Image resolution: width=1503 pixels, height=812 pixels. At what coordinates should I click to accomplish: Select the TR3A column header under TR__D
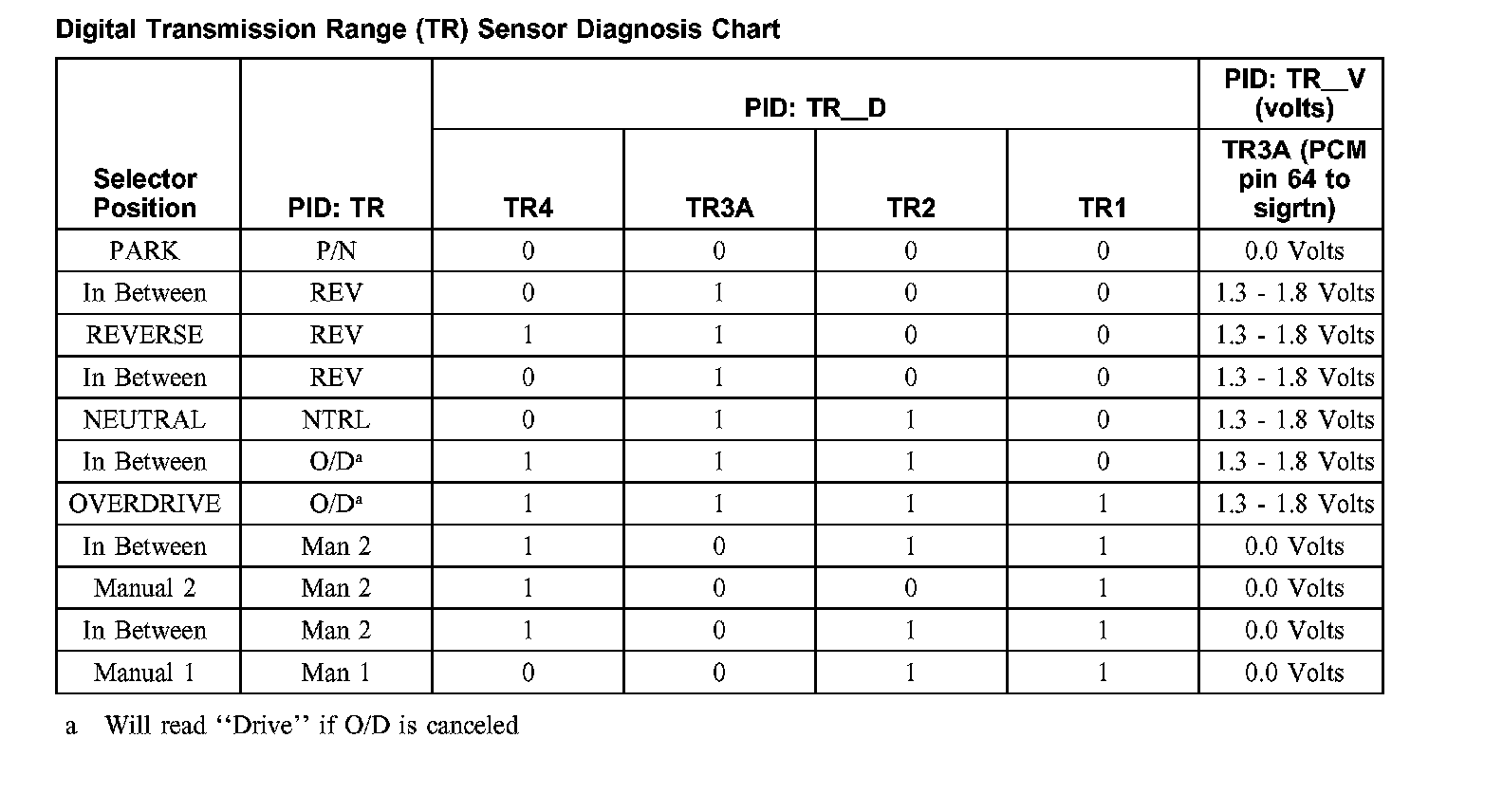coord(719,209)
